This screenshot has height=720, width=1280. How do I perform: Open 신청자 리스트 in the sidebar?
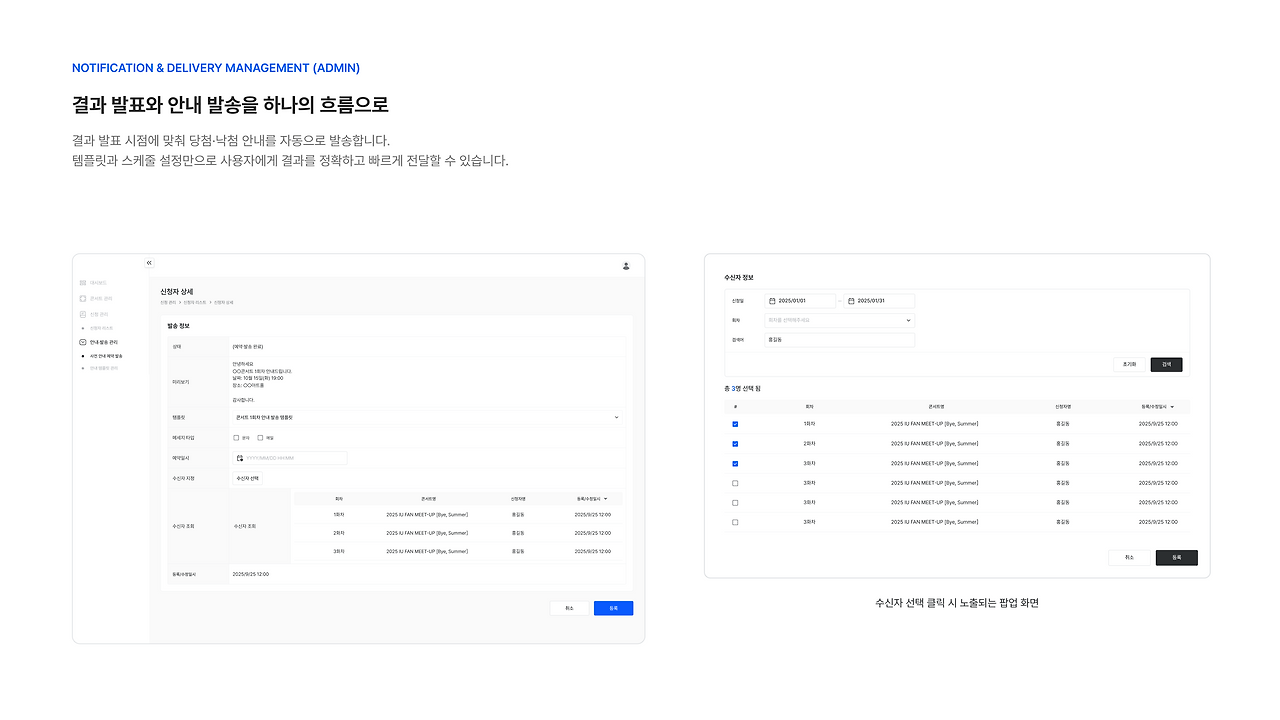tap(102, 328)
